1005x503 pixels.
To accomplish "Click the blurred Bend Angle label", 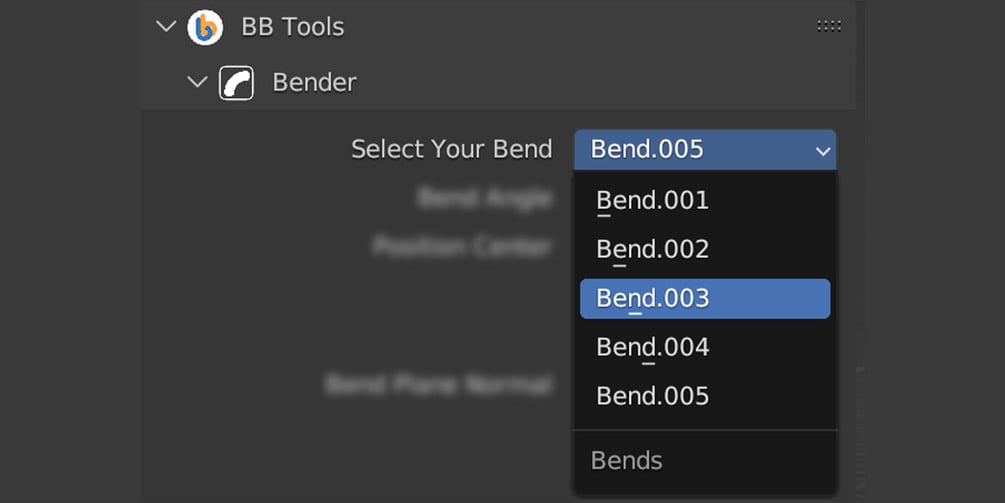I will tap(484, 199).
